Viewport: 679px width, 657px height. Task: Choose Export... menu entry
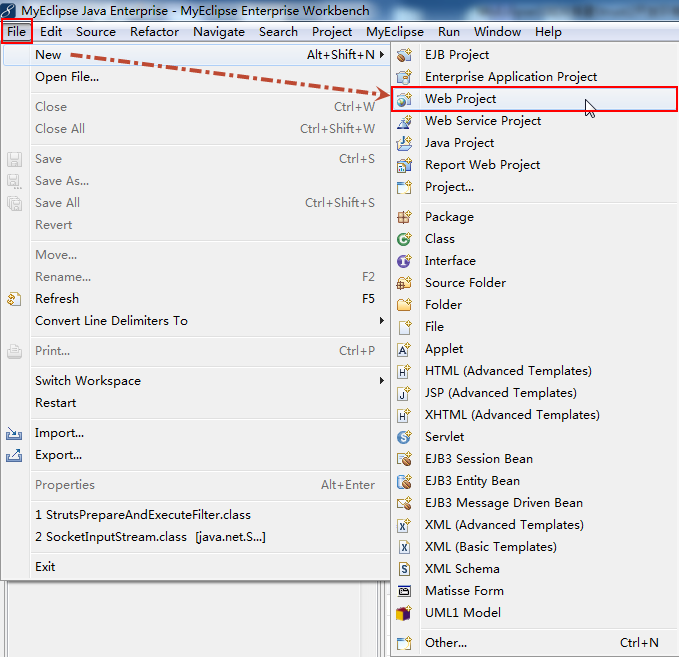pos(196,455)
